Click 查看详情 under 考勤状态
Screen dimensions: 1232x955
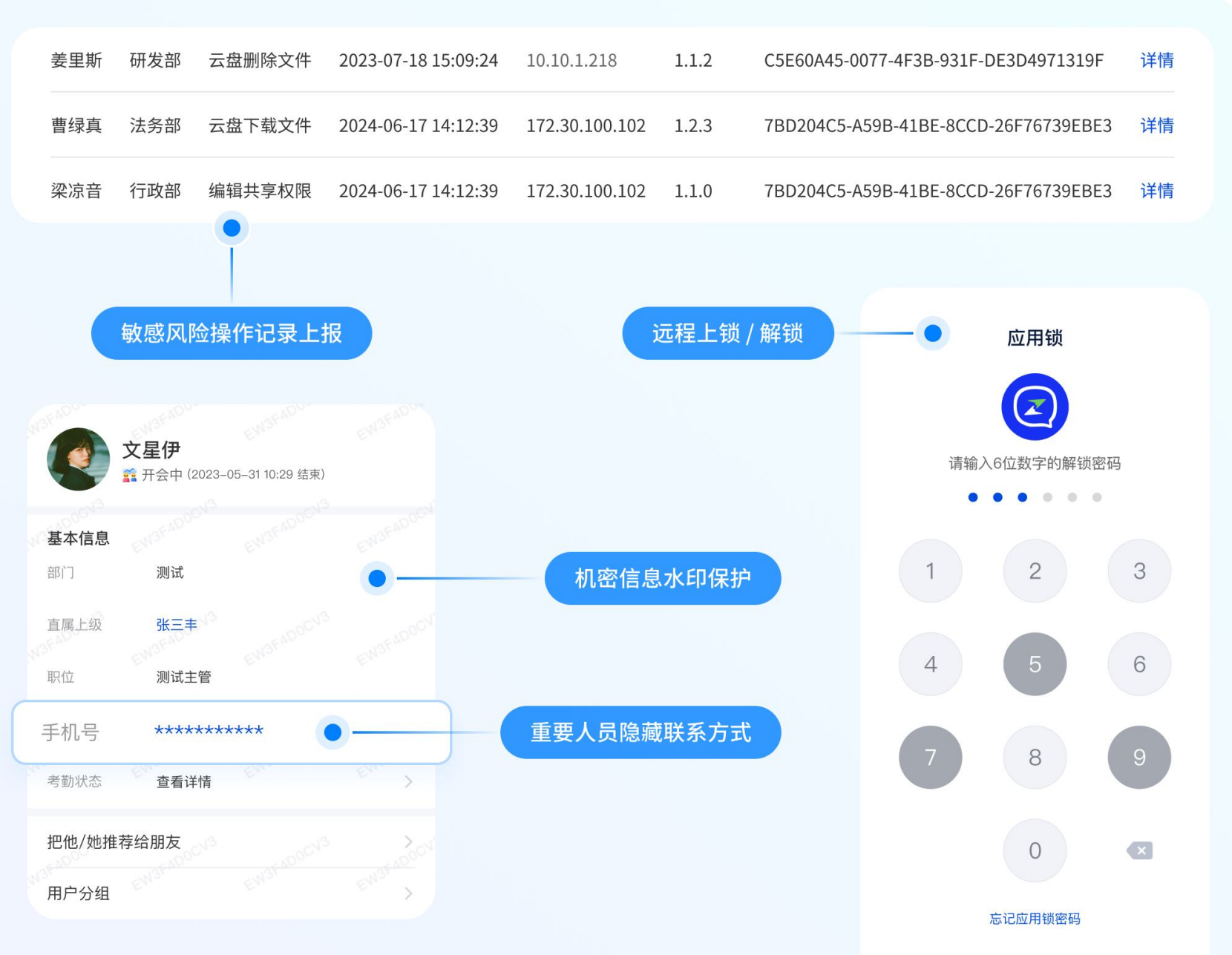tap(183, 781)
